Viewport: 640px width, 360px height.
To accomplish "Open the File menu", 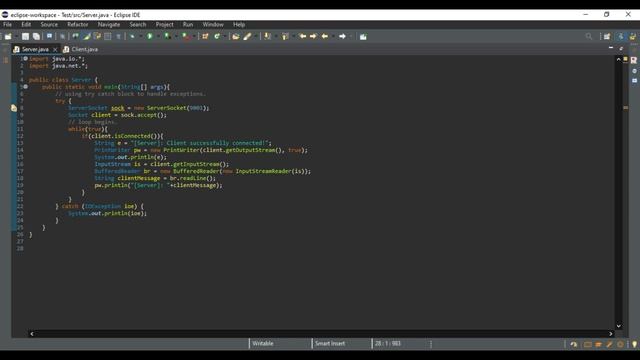I will tap(7, 25).
